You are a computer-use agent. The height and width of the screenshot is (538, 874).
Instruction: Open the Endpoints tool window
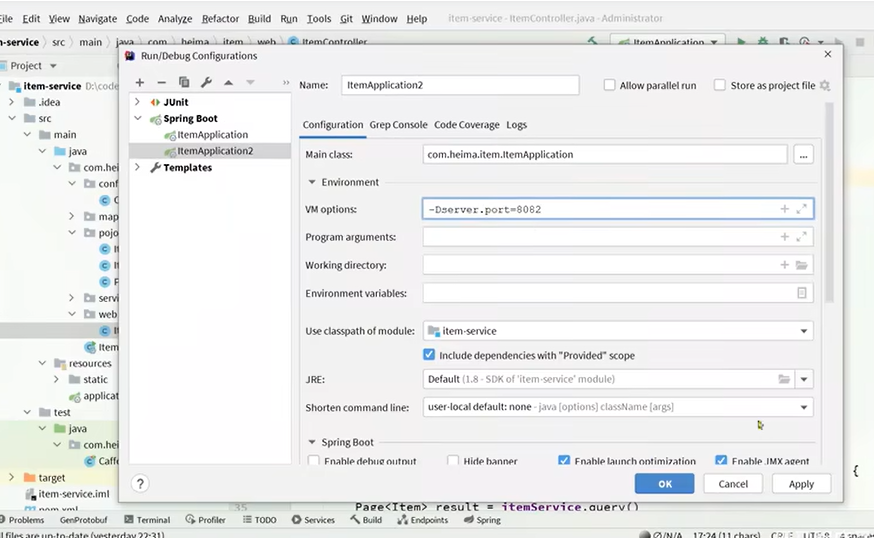(423, 520)
